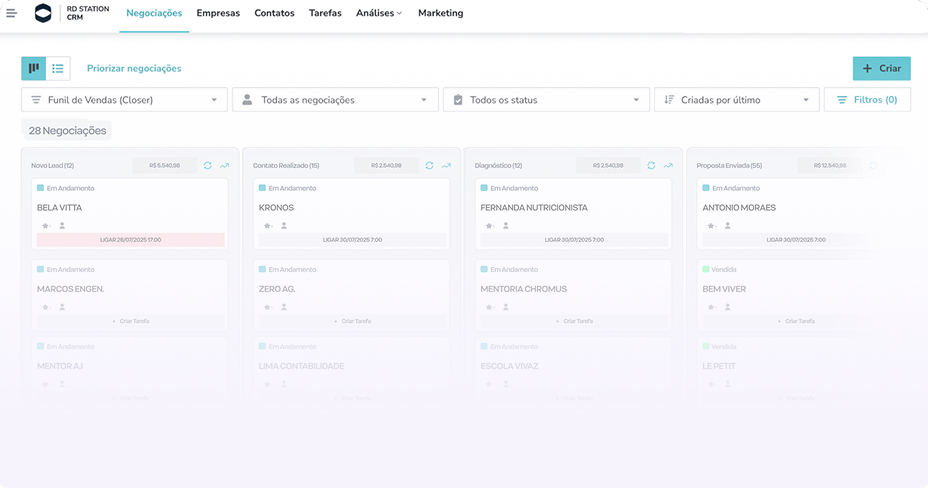Click refresh icon in Novo Lead column

point(208,165)
